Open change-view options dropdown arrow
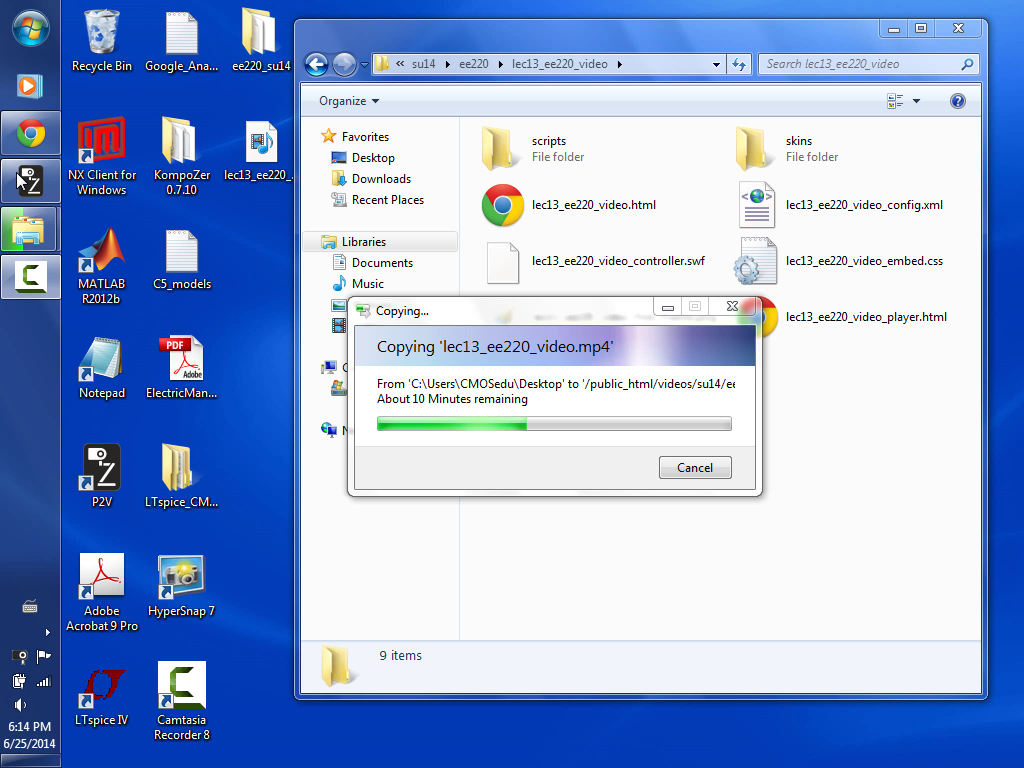 point(916,101)
